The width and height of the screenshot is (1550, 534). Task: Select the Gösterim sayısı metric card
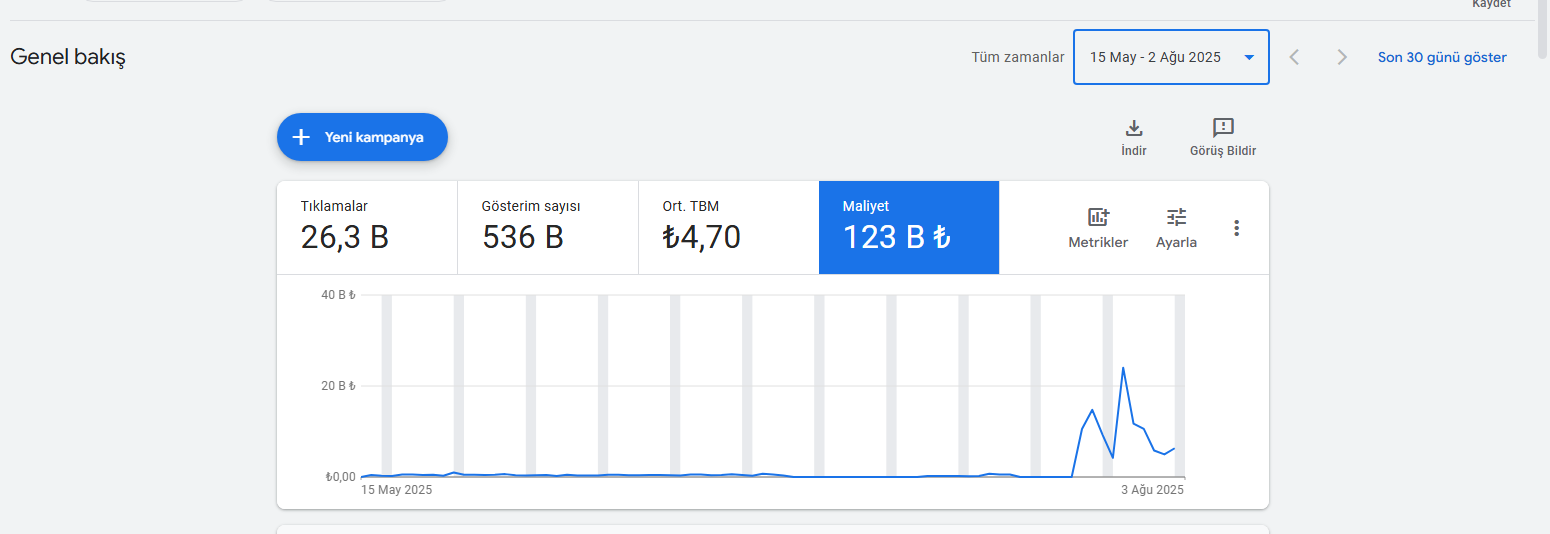(x=548, y=228)
